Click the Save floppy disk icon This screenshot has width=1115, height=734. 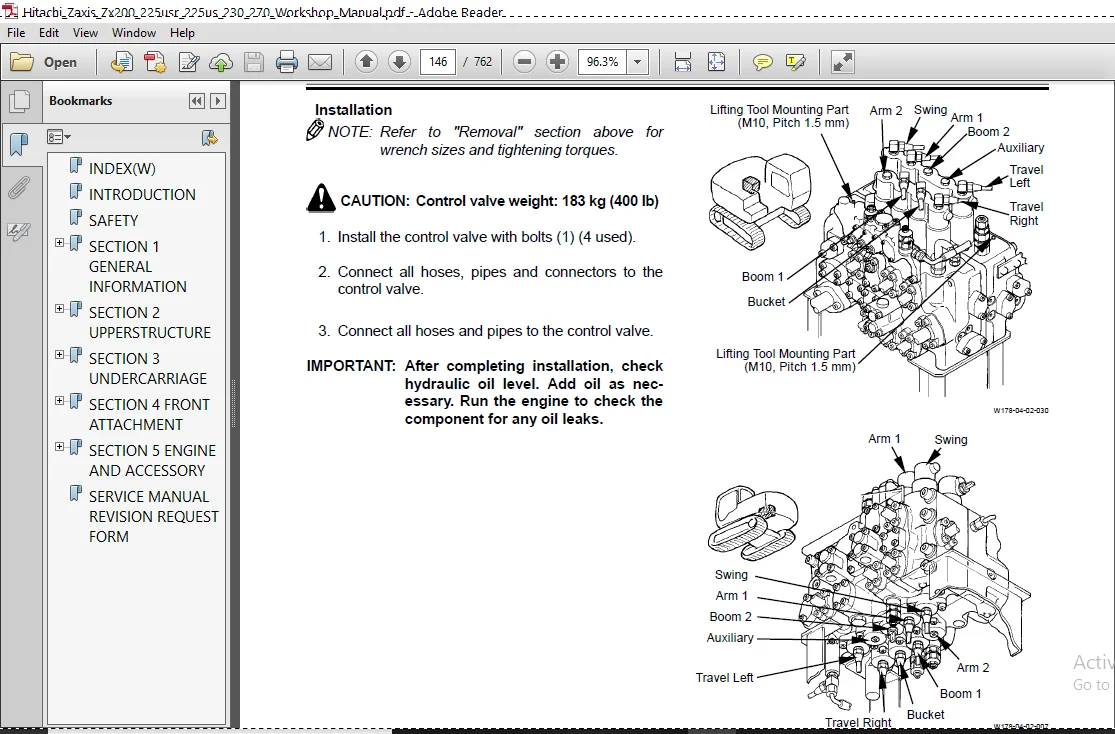tap(254, 63)
